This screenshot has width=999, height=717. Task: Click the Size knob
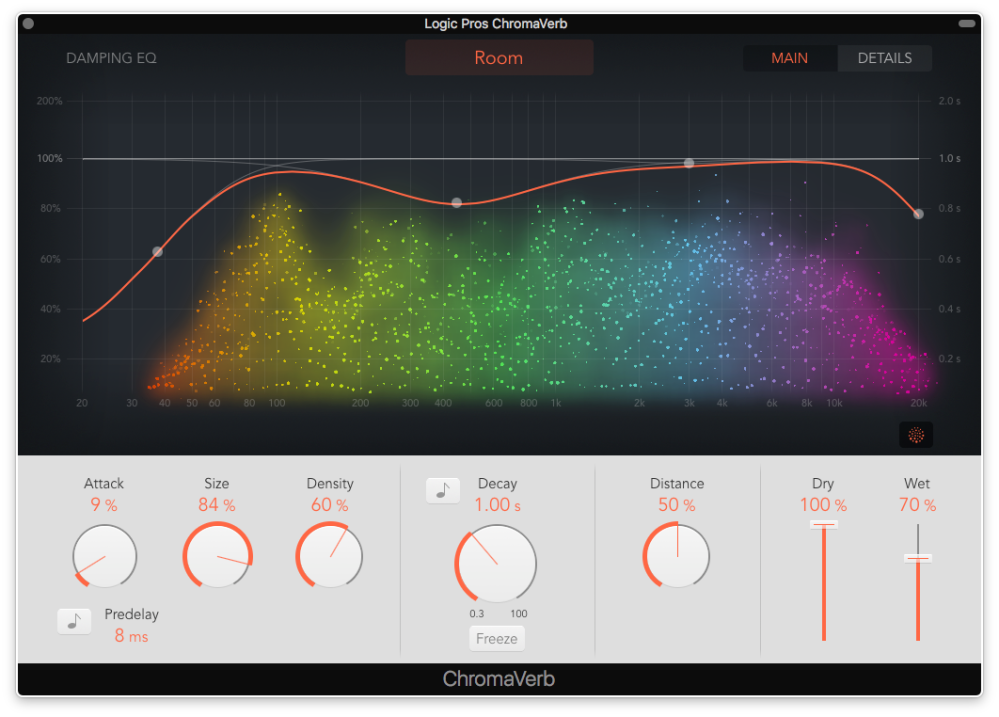[218, 556]
